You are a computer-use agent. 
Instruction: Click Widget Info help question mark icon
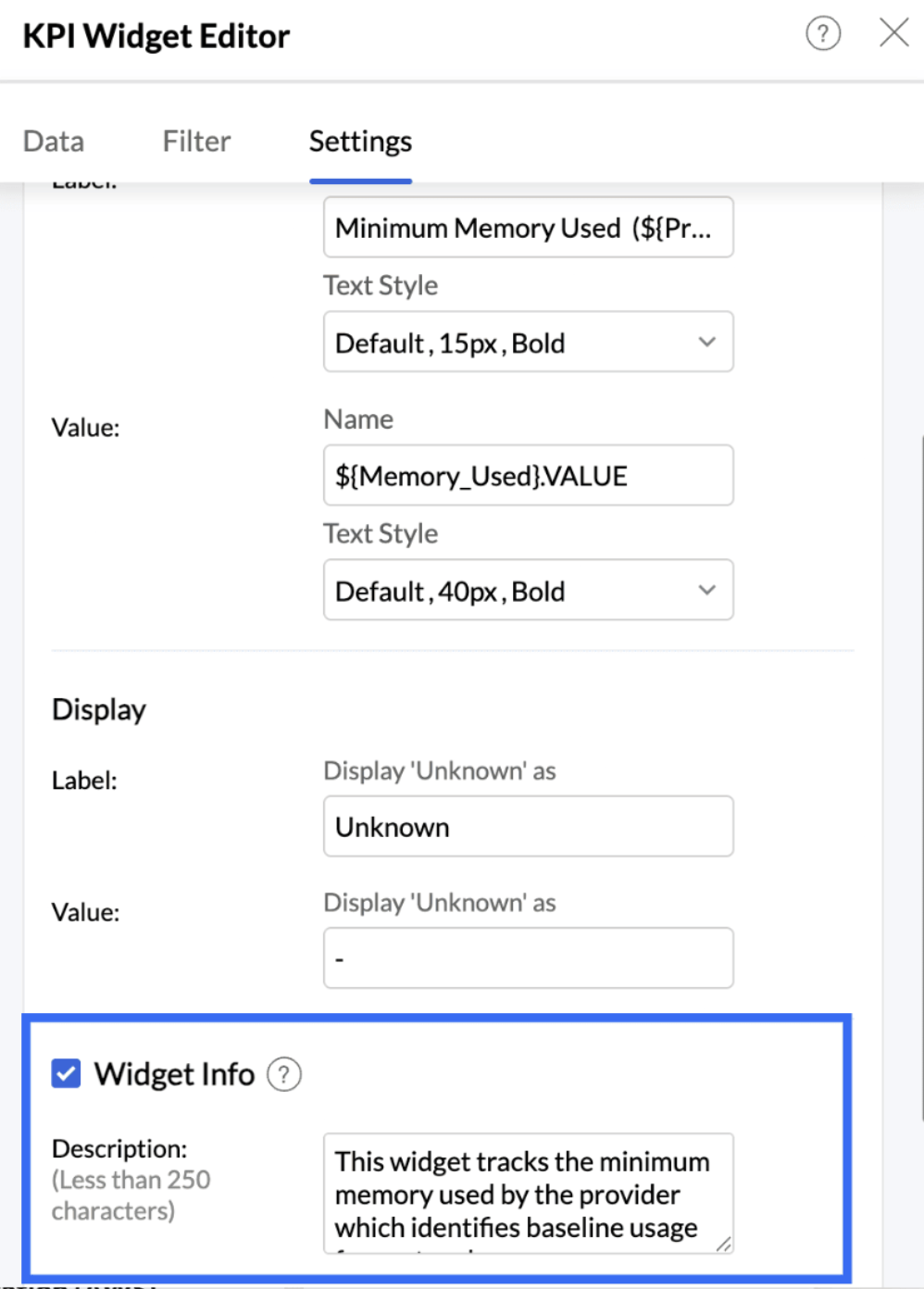284,1074
